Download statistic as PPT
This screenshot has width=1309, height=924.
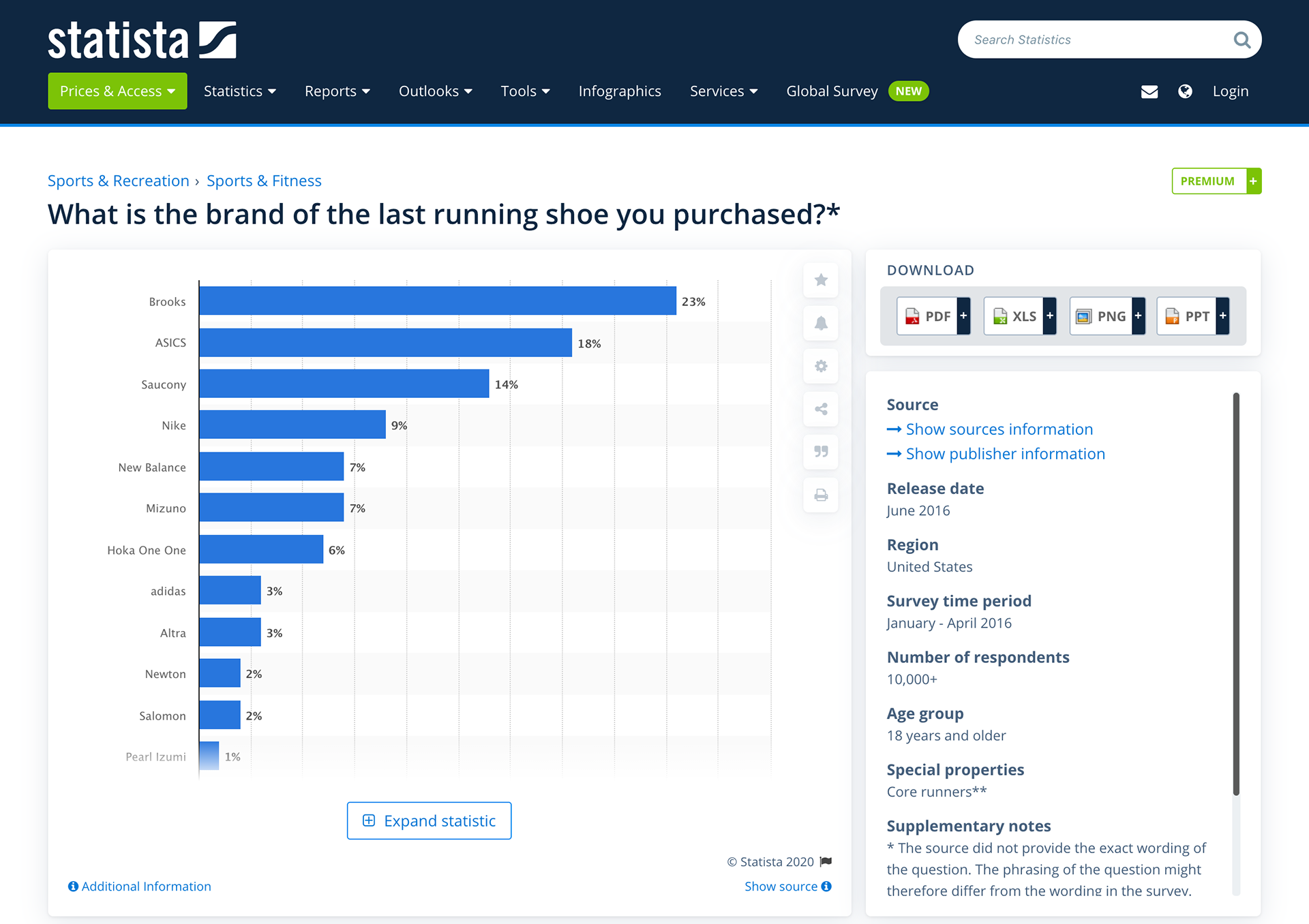[x=1193, y=316]
